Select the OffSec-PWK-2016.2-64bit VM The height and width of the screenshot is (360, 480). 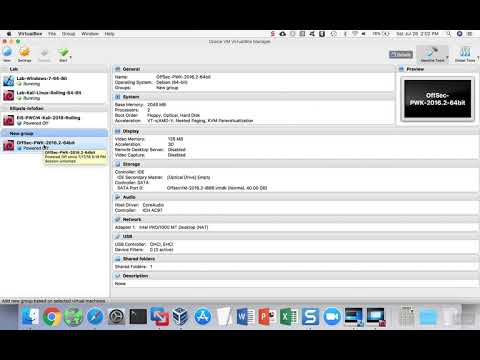[54, 145]
